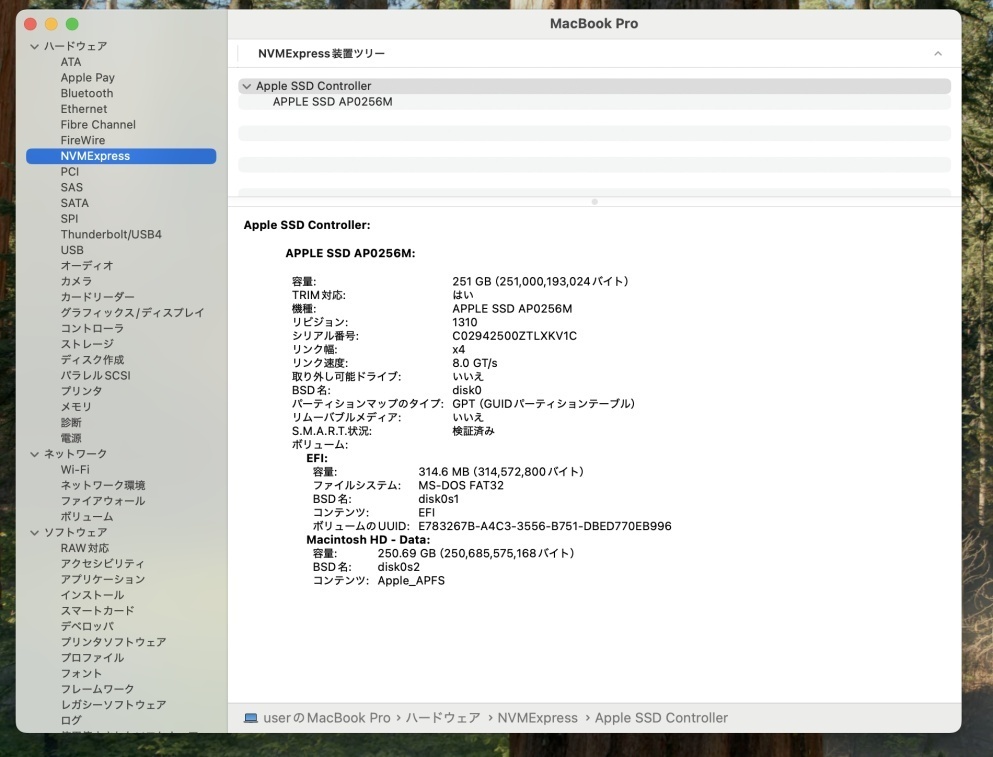Select ATA in the sidebar

click(x=71, y=62)
